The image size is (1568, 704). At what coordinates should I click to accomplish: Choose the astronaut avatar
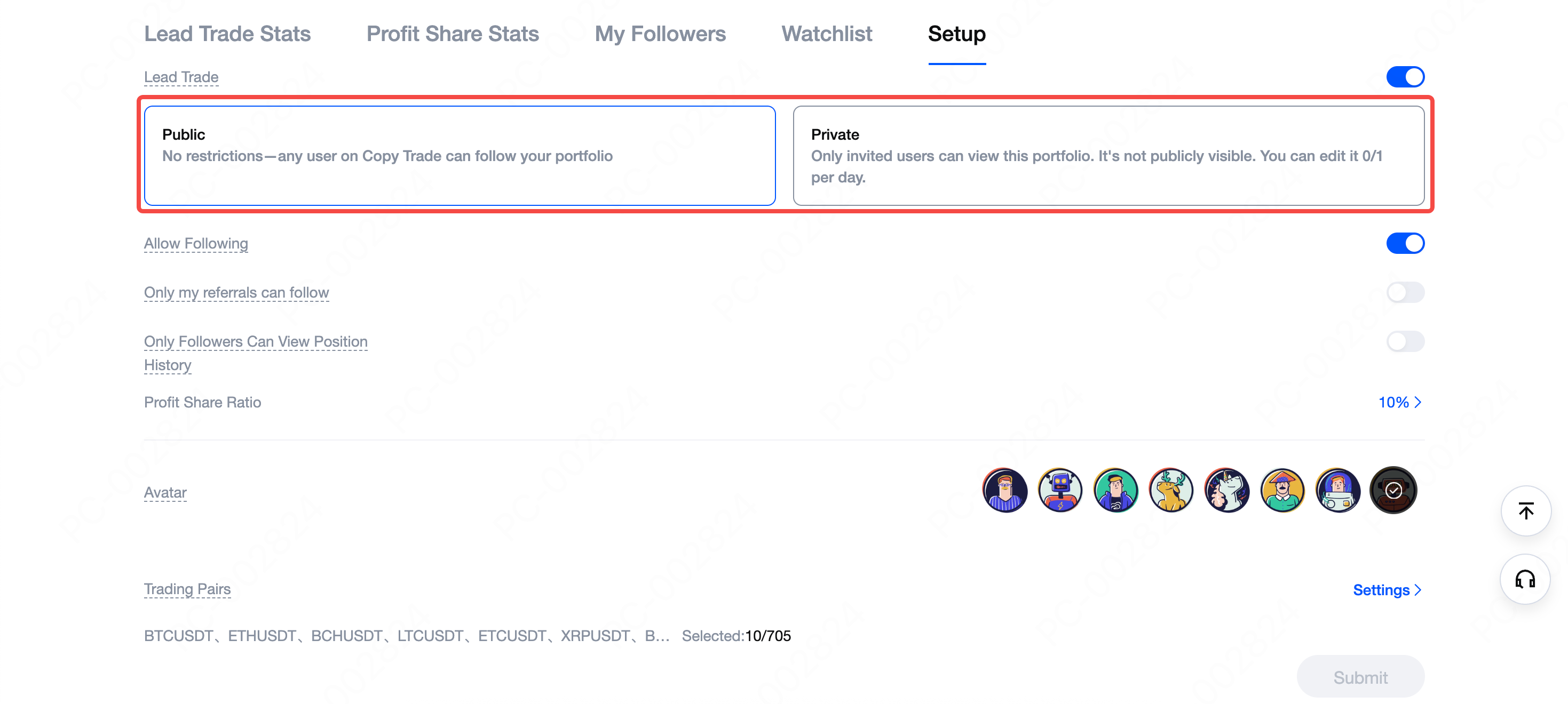click(x=1337, y=491)
